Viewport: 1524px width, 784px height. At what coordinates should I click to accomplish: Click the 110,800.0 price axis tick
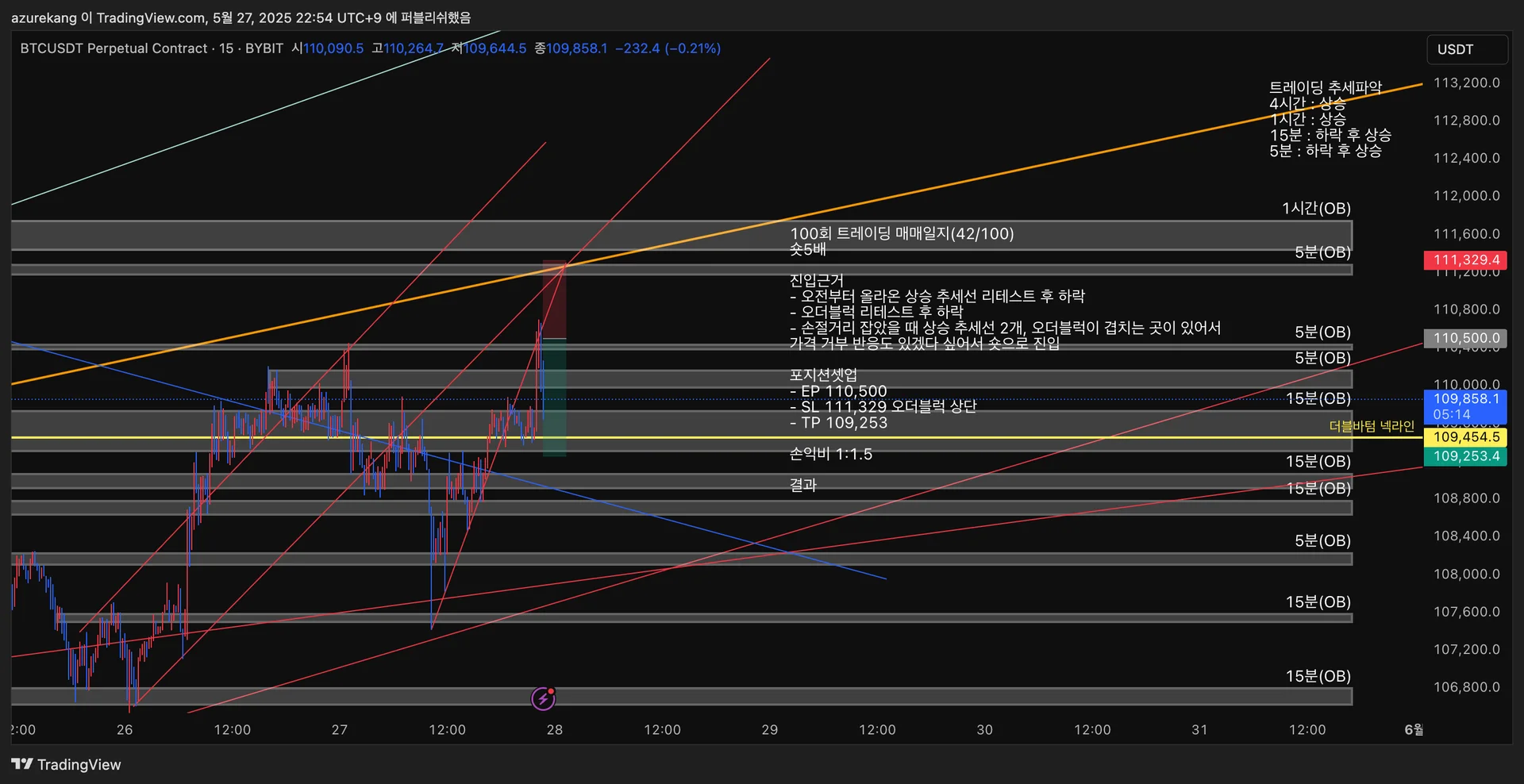[x=1466, y=309]
